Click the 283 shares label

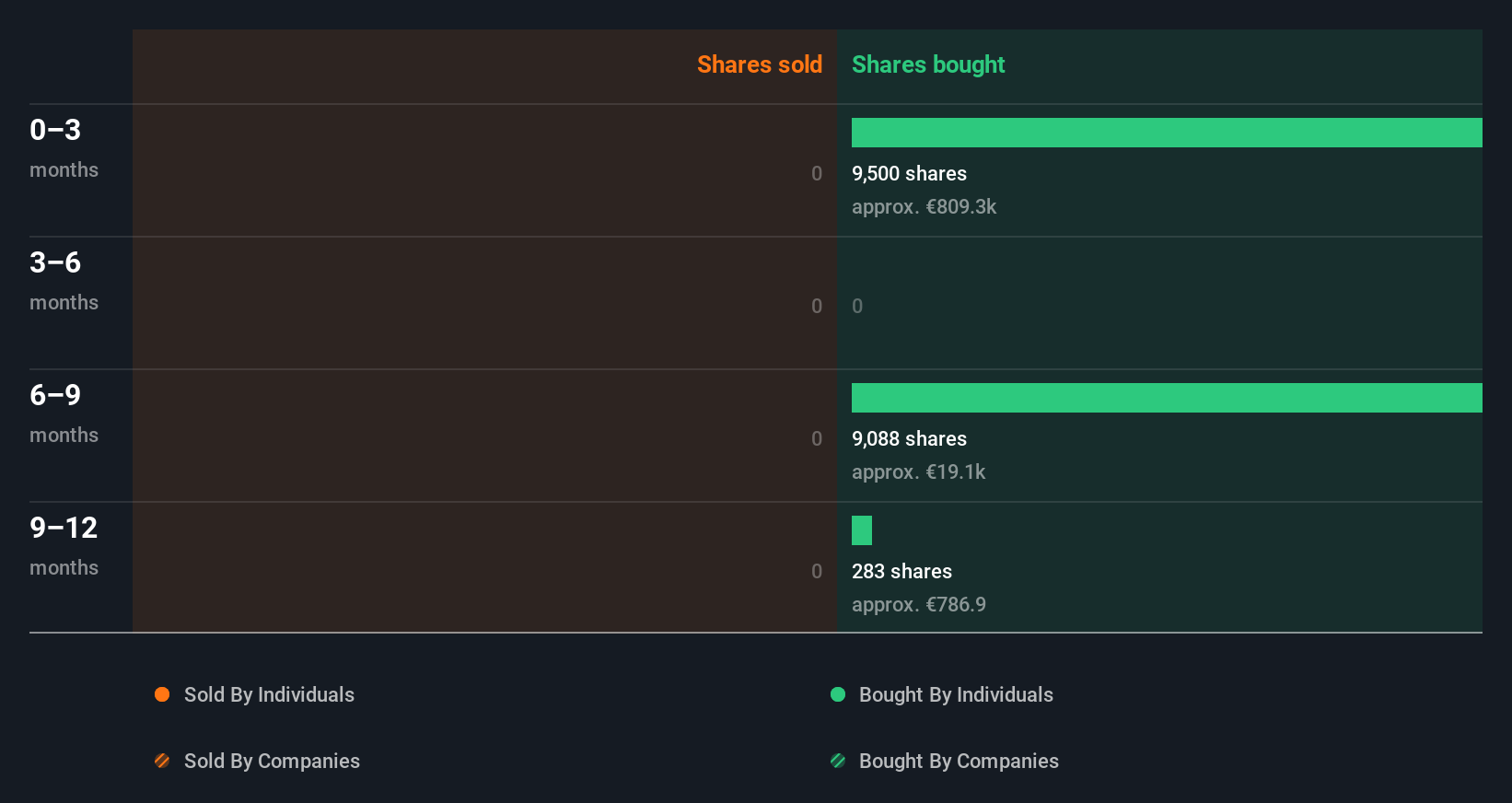tap(901, 571)
